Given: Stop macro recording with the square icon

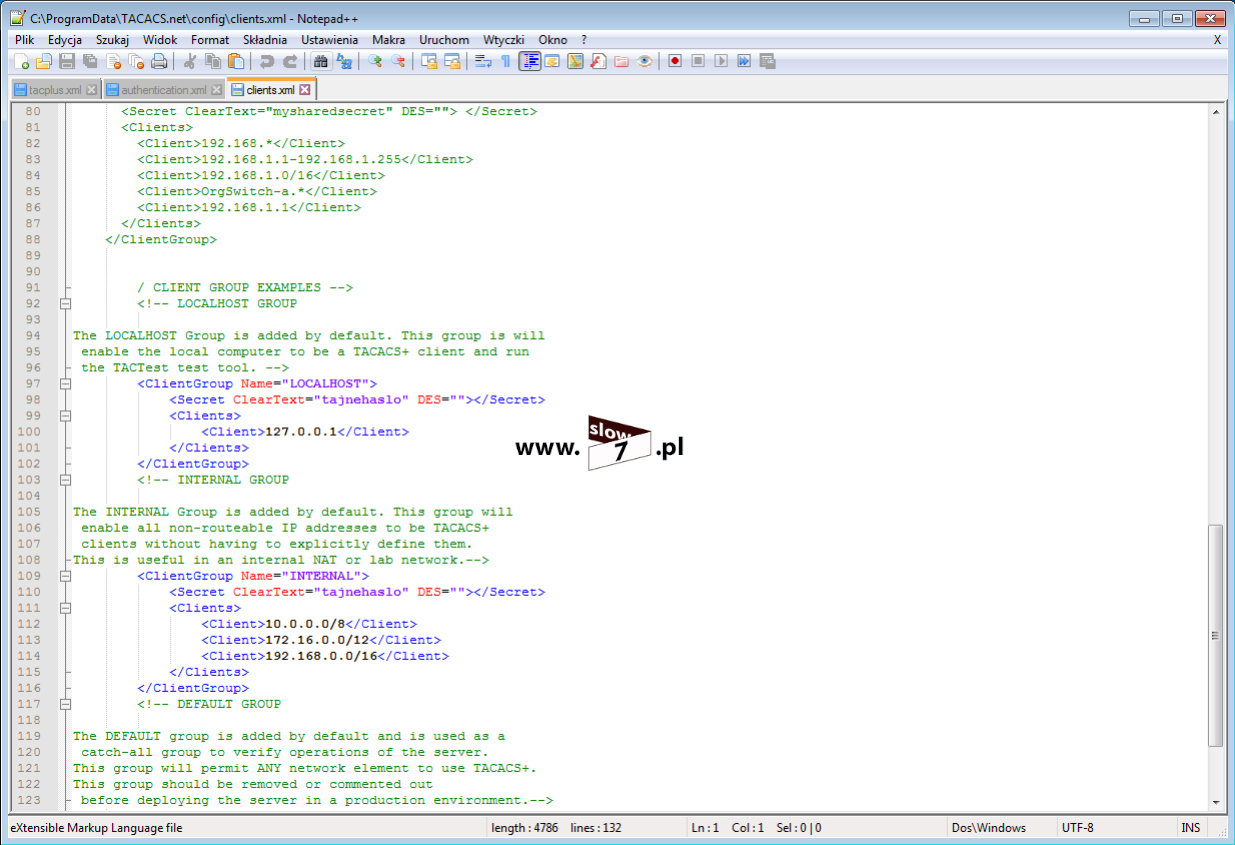Looking at the screenshot, I should (698, 61).
